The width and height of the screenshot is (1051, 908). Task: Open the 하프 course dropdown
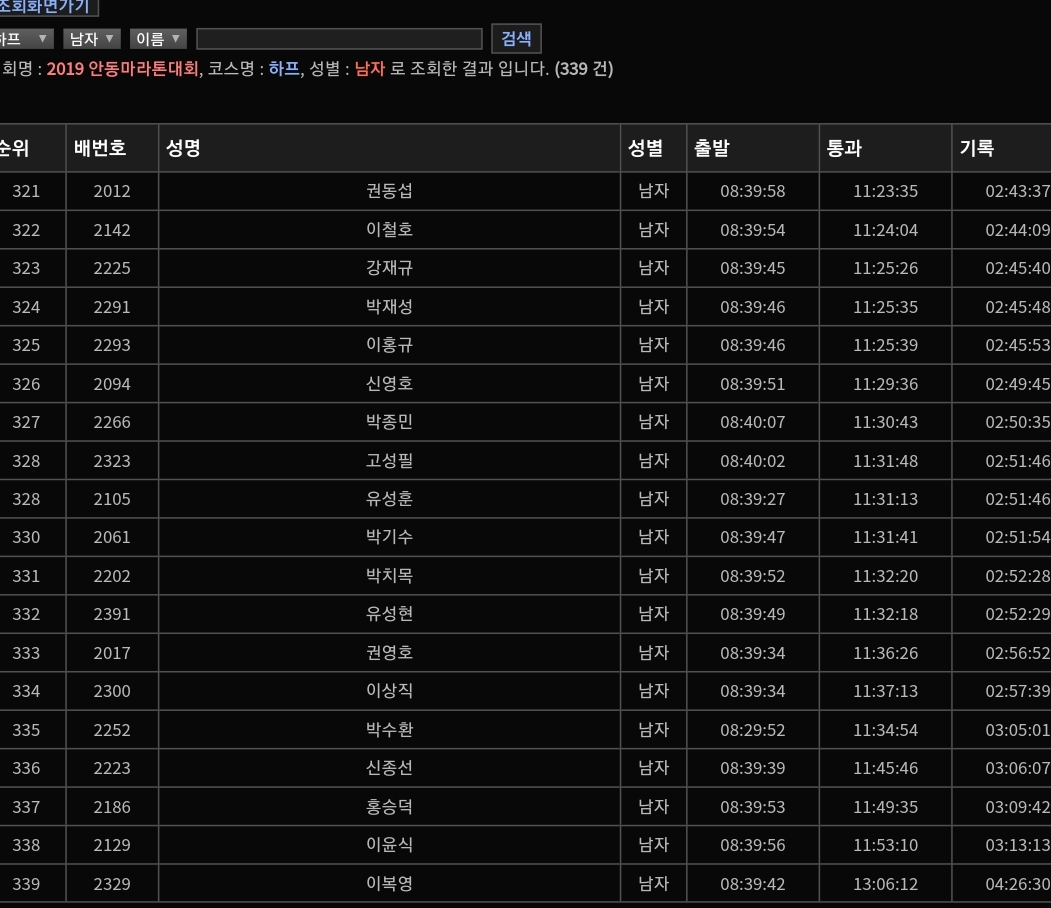25,39
